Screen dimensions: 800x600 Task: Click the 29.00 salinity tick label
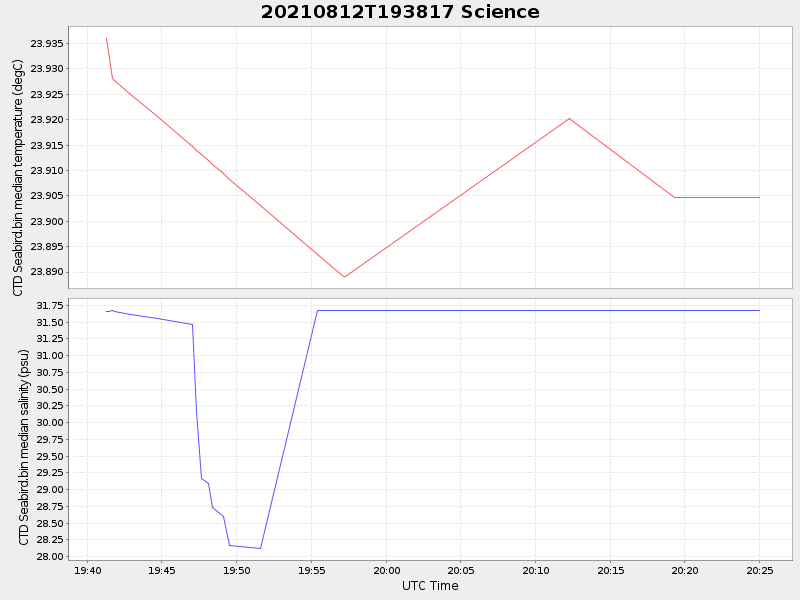[x=50, y=489]
